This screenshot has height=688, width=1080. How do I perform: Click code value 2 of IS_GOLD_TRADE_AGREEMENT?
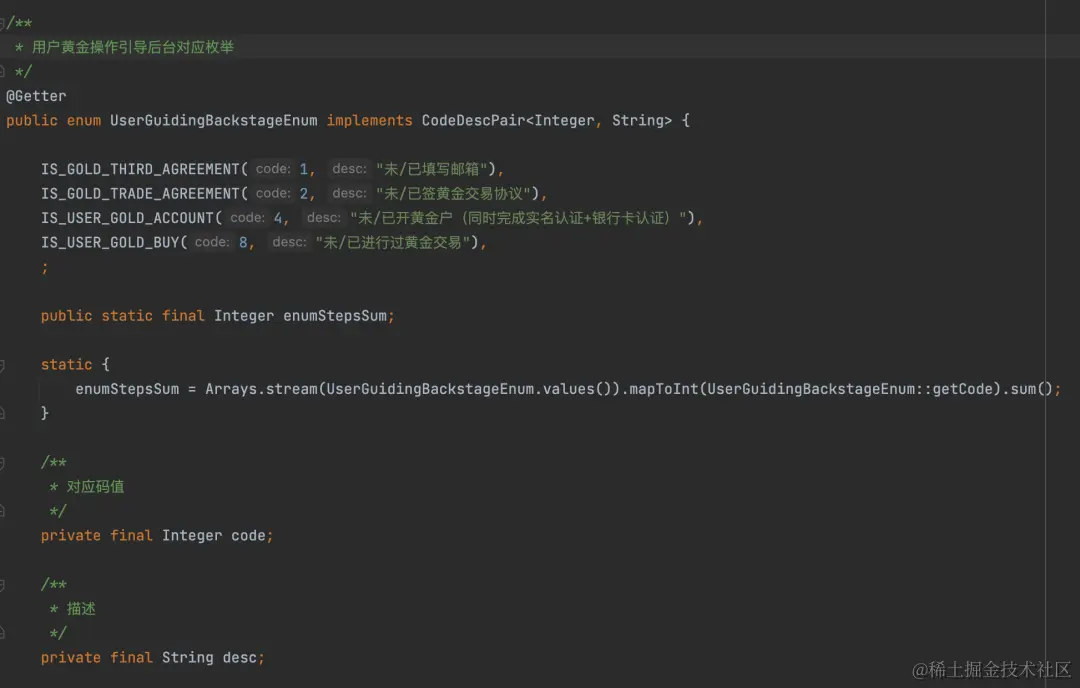304,194
